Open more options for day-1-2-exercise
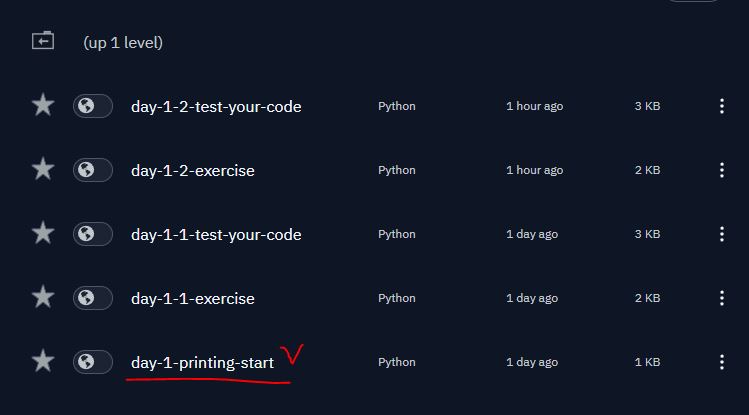The width and height of the screenshot is (749, 415). pos(722,170)
